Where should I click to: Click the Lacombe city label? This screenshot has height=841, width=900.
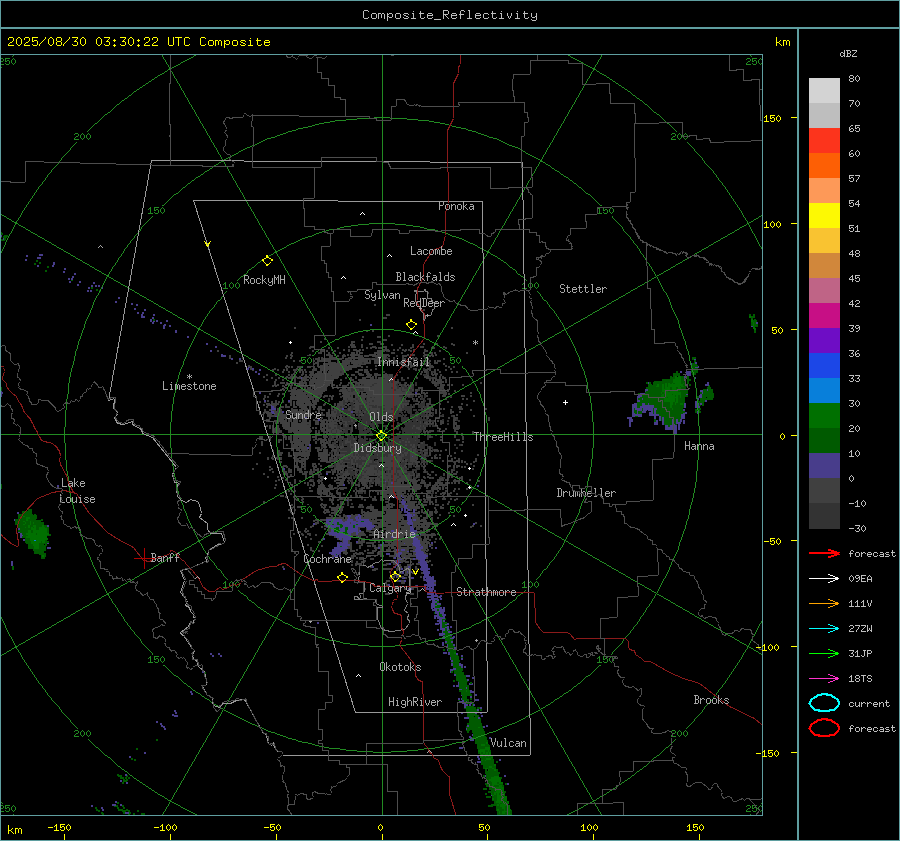431,251
